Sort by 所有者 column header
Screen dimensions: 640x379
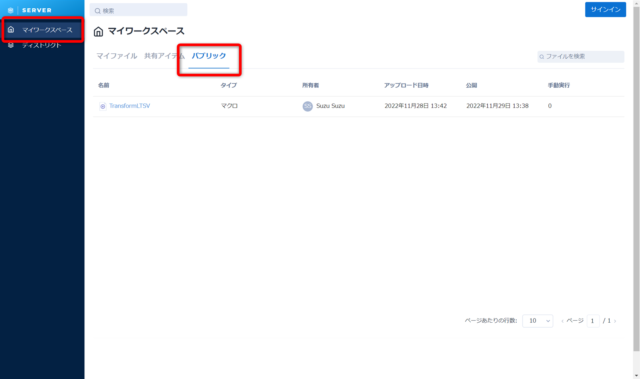311,85
